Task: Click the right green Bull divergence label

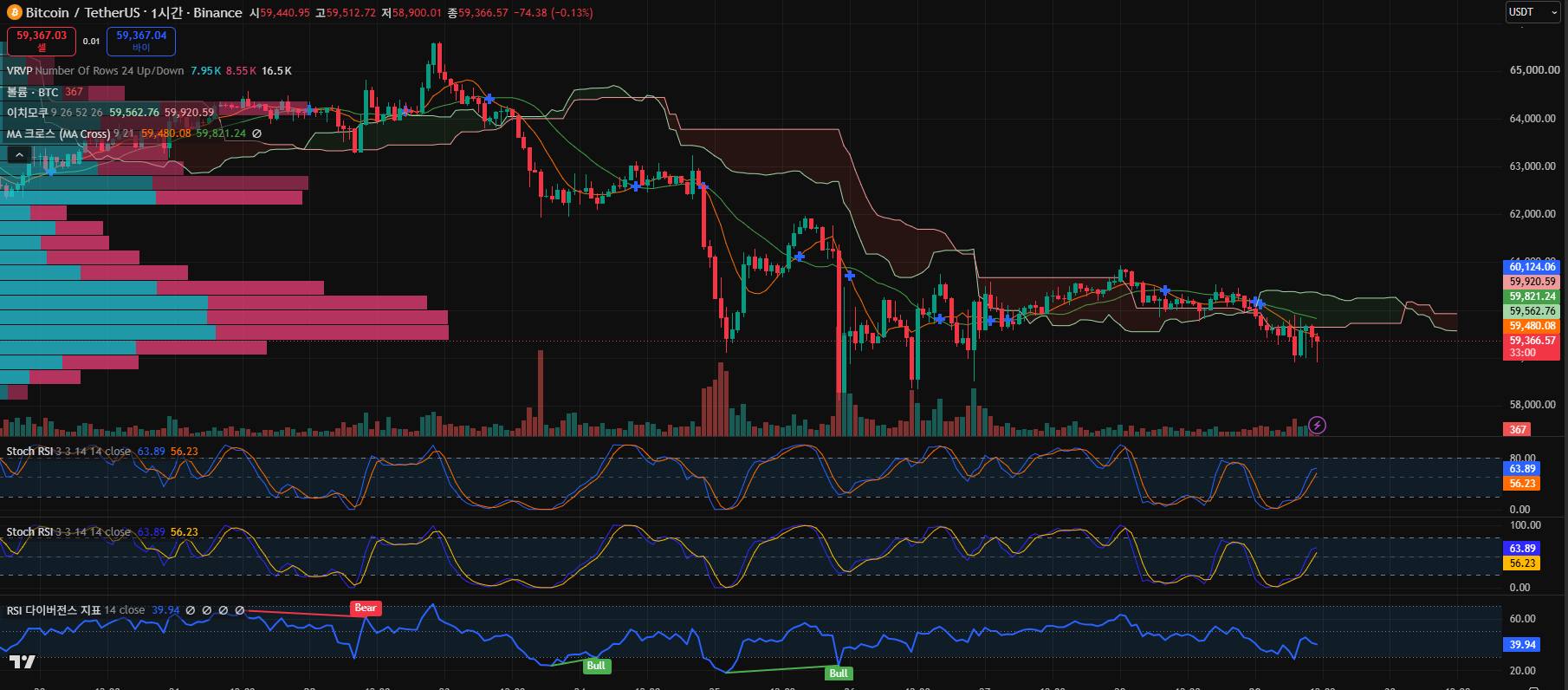Action: coord(839,674)
